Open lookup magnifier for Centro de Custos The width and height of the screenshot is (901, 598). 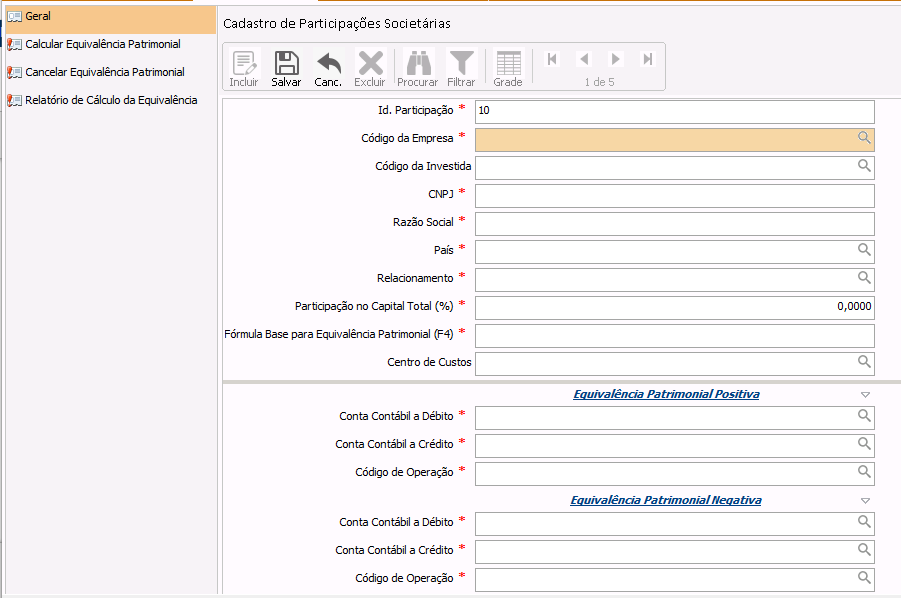[864, 361]
